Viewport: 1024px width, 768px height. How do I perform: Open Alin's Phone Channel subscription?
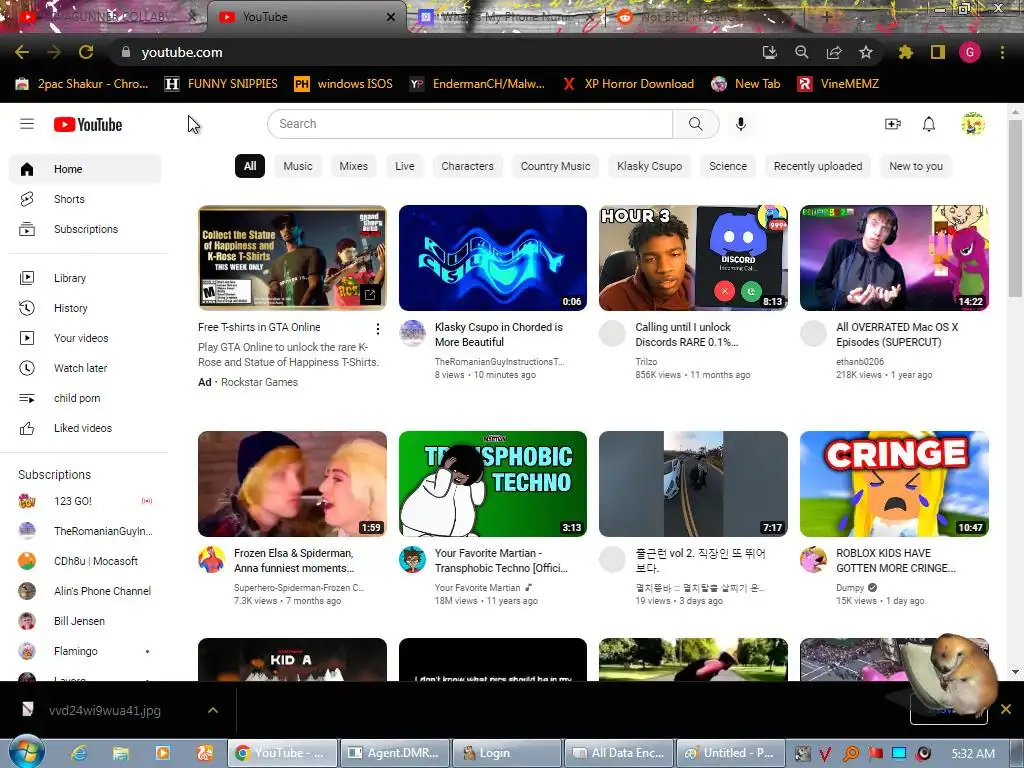pos(85,592)
